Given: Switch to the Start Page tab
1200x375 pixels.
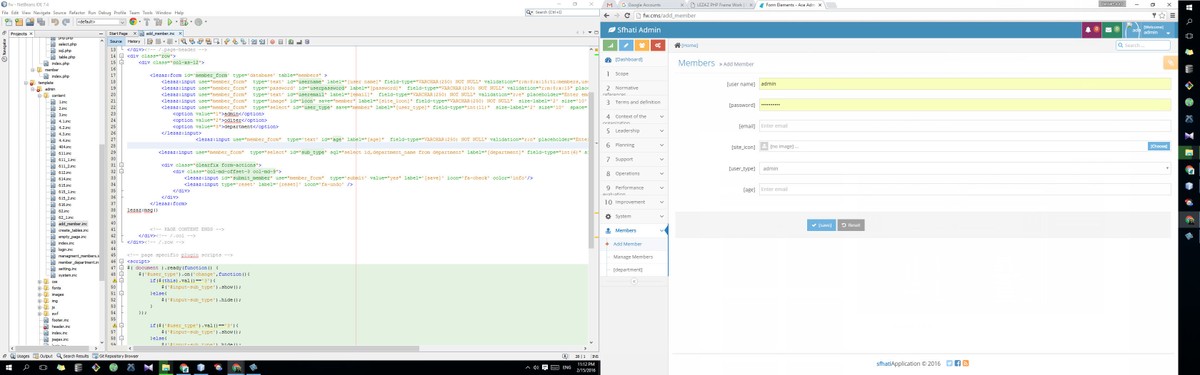Looking at the screenshot, I should click(118, 33).
